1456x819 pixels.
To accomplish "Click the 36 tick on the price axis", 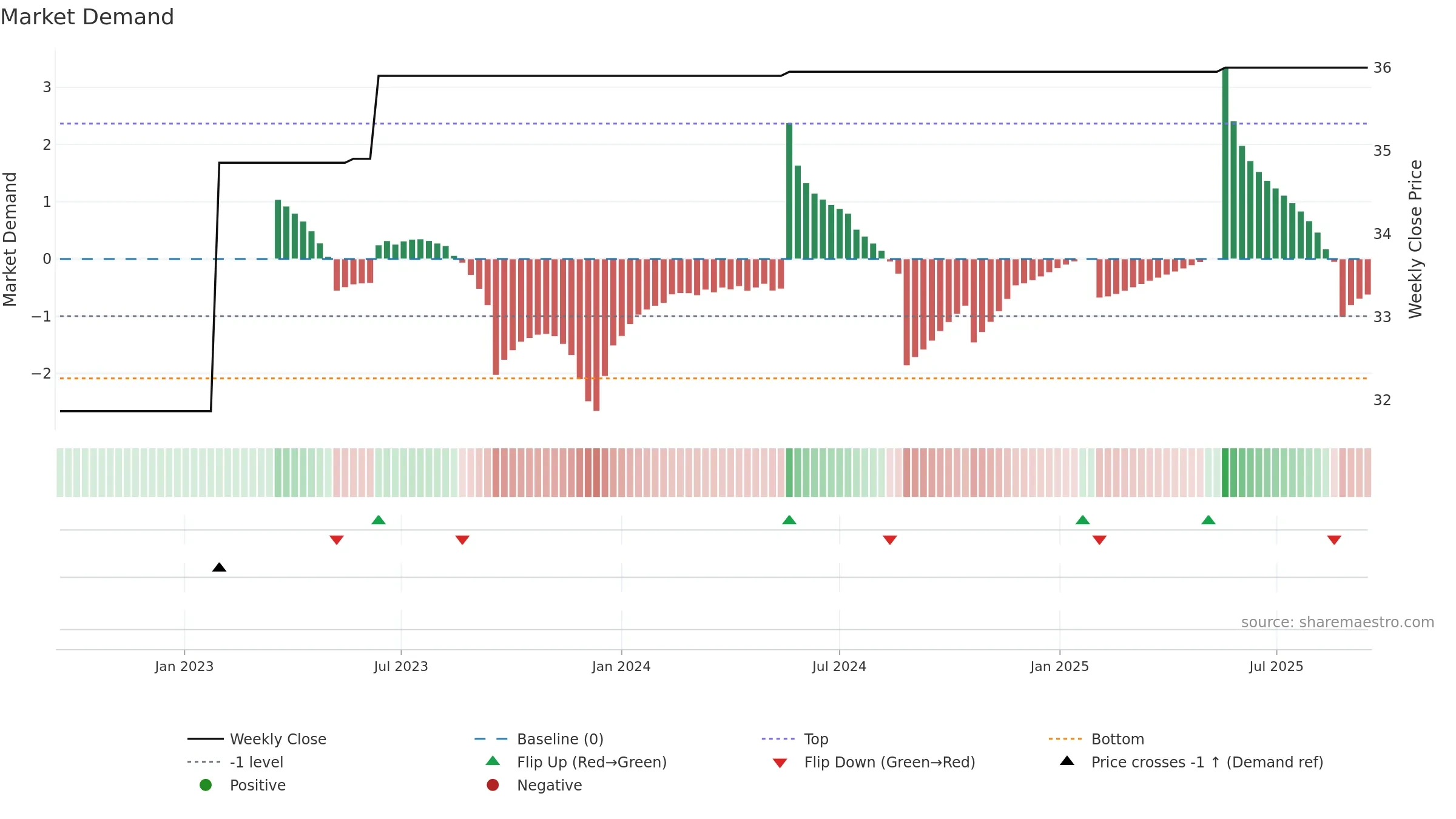I will pyautogui.click(x=1382, y=67).
